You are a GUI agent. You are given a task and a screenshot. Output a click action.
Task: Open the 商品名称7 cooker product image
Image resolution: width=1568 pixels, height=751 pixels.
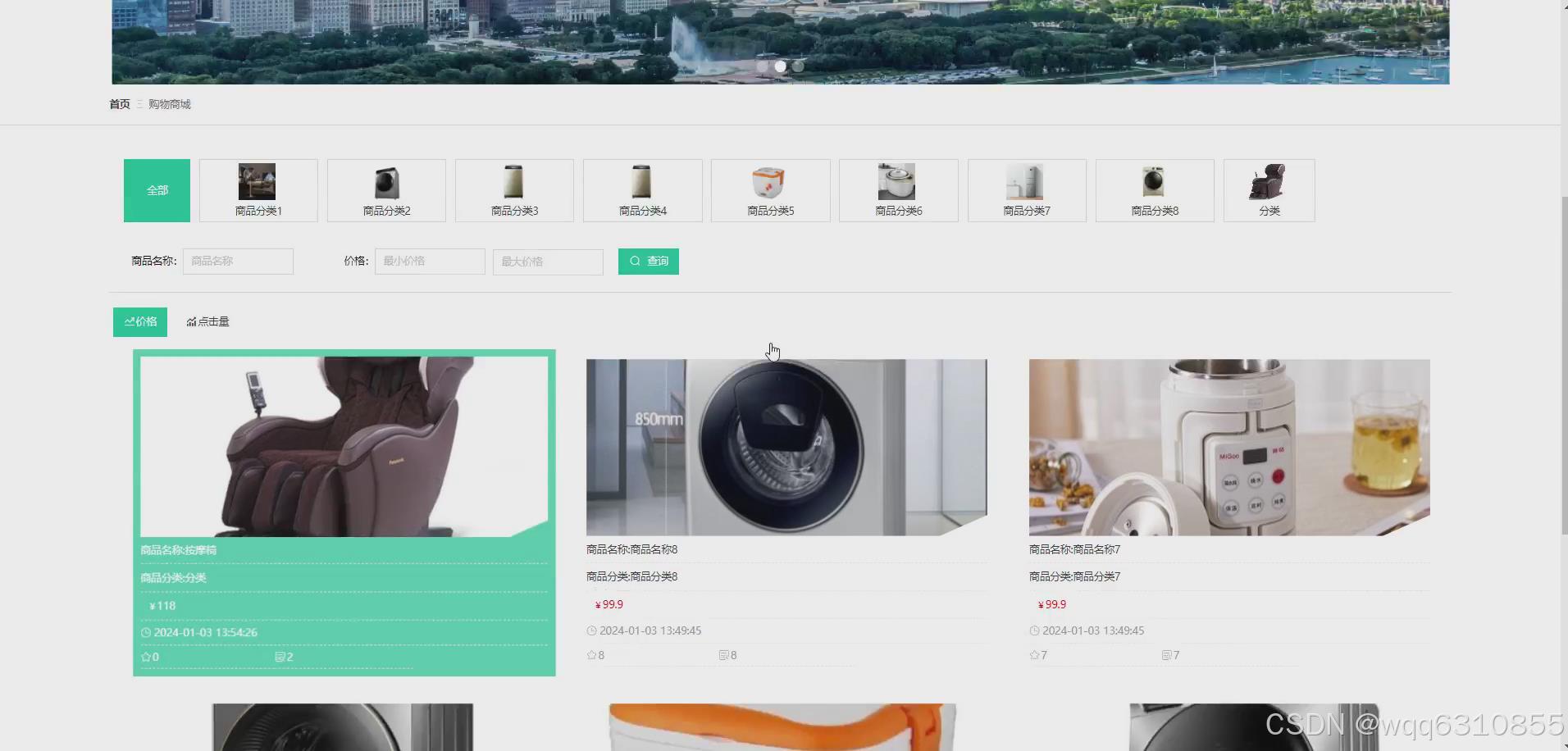point(1229,448)
